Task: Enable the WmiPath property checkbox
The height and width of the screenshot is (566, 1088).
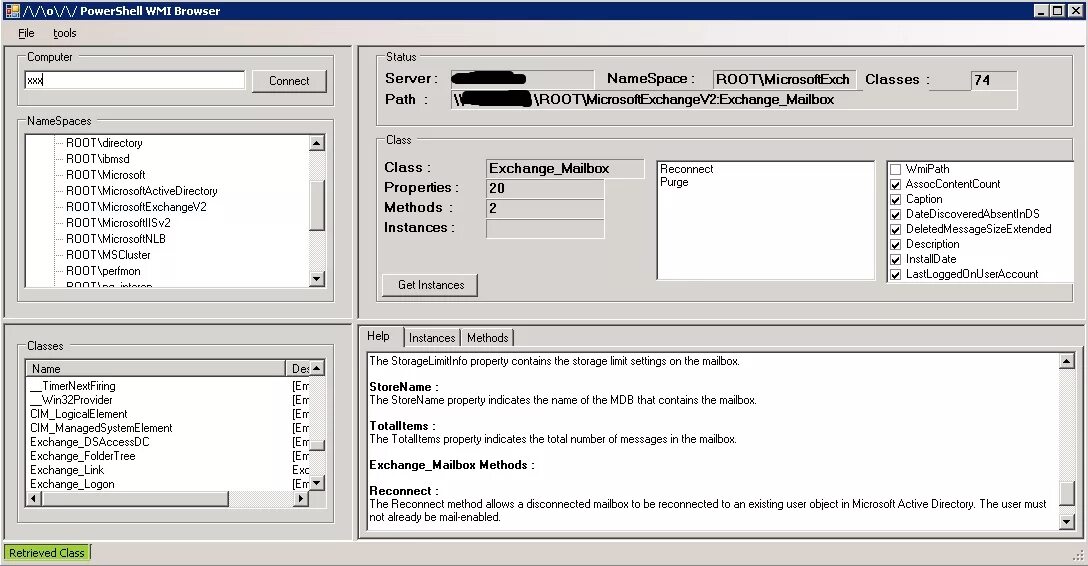Action: click(x=895, y=169)
